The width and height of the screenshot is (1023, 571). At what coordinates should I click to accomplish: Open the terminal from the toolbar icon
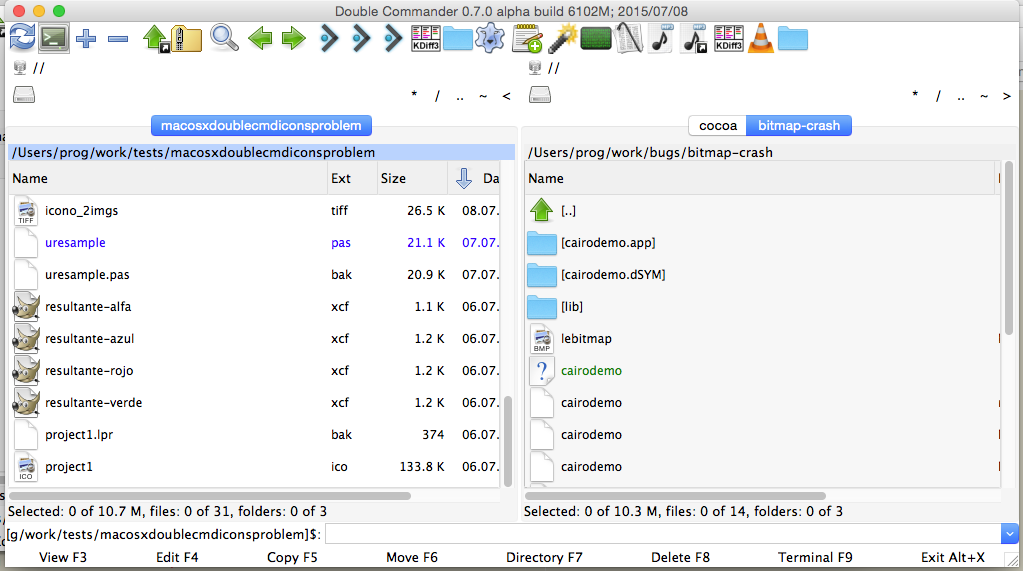tap(53, 39)
